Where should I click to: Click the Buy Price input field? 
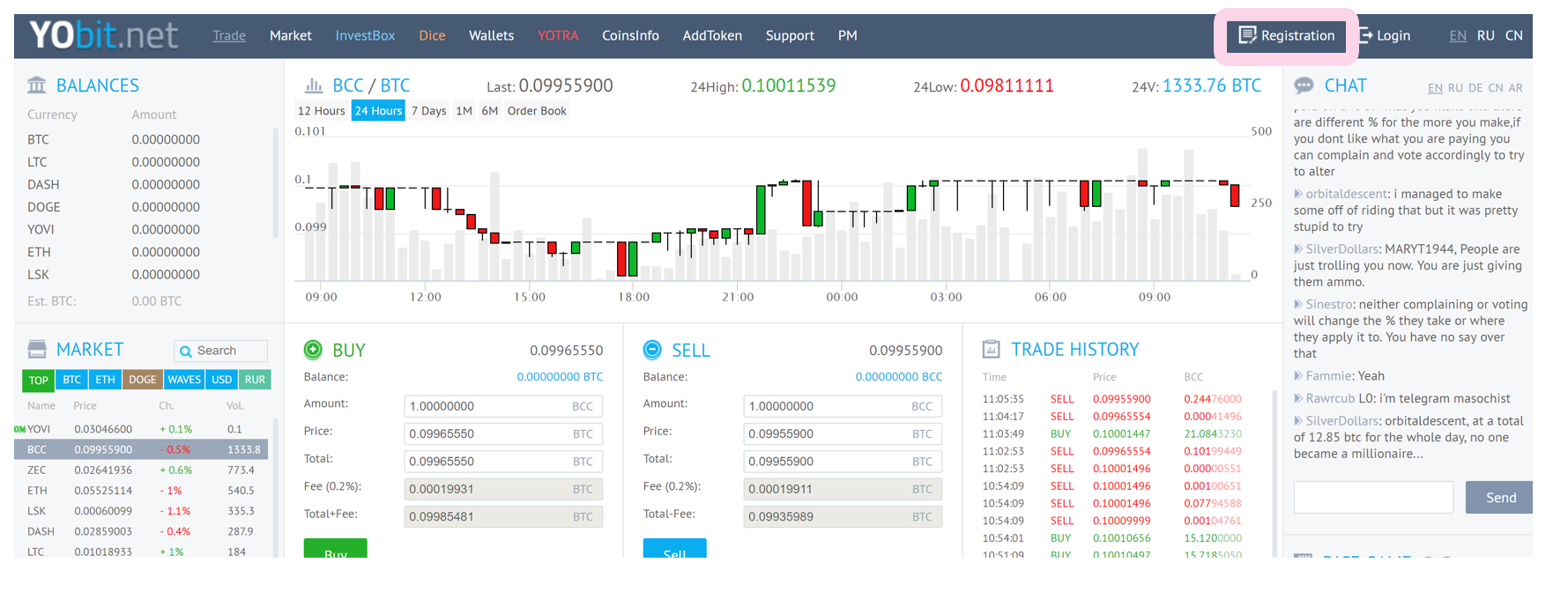503,433
